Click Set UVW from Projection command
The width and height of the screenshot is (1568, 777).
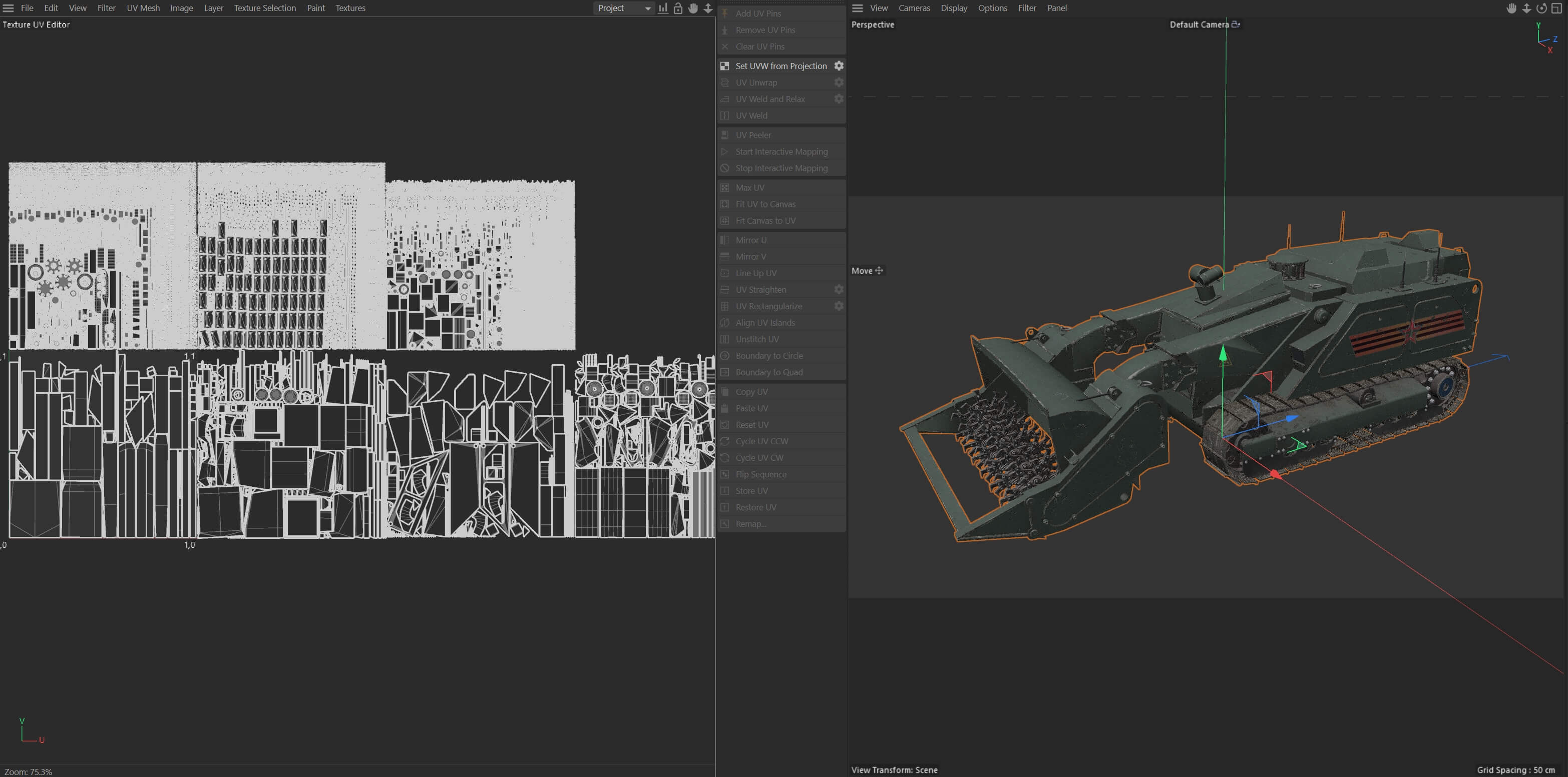point(780,66)
